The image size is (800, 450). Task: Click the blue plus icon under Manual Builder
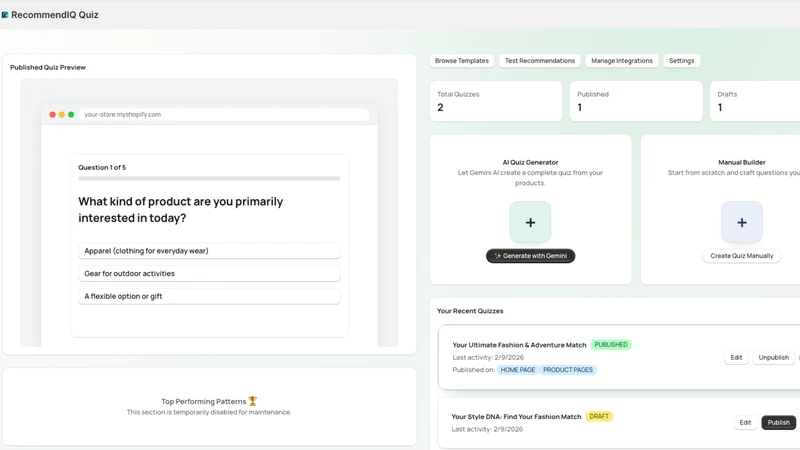tap(742, 222)
